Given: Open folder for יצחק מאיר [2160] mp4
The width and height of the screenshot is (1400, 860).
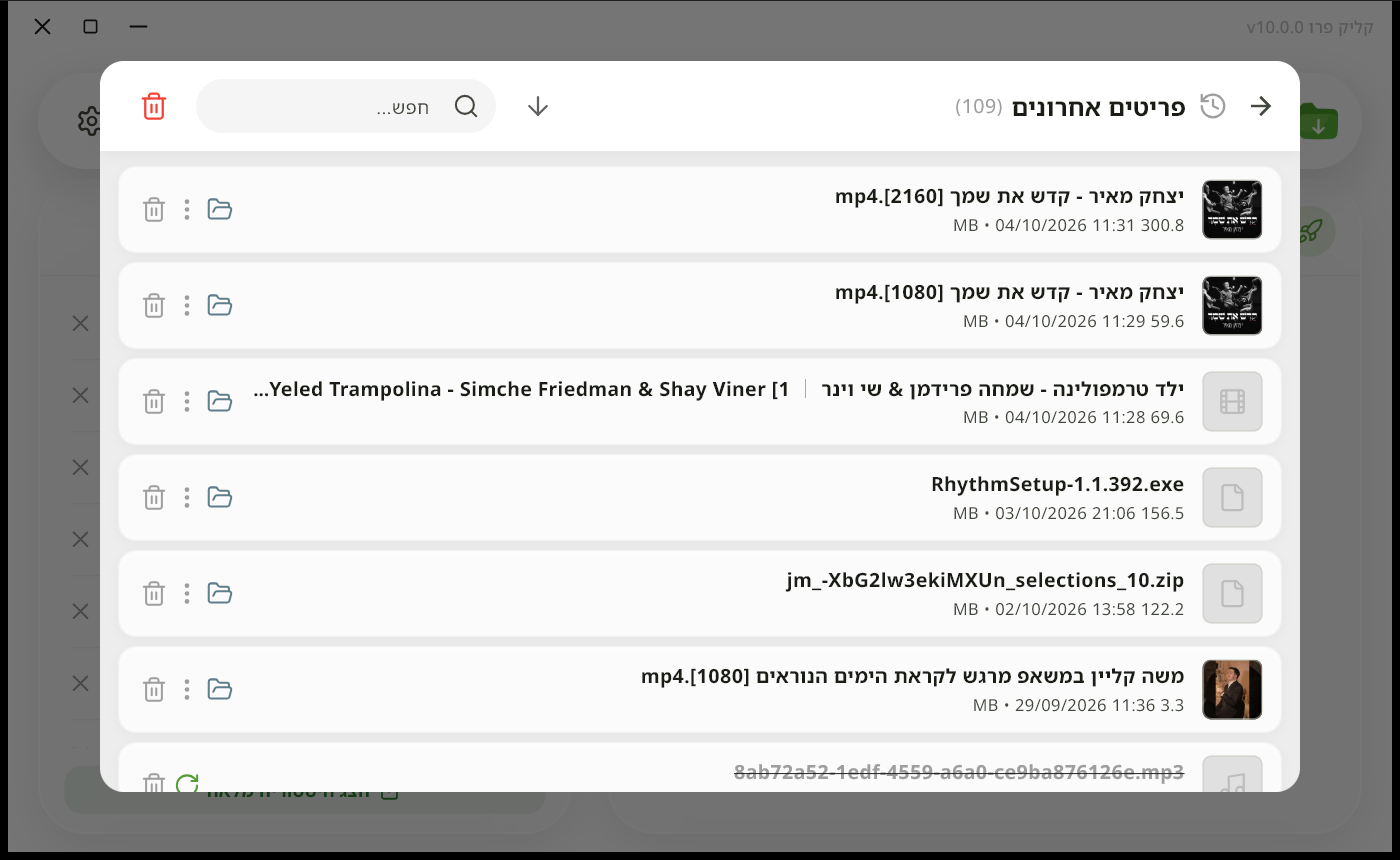Looking at the screenshot, I should 220,209.
